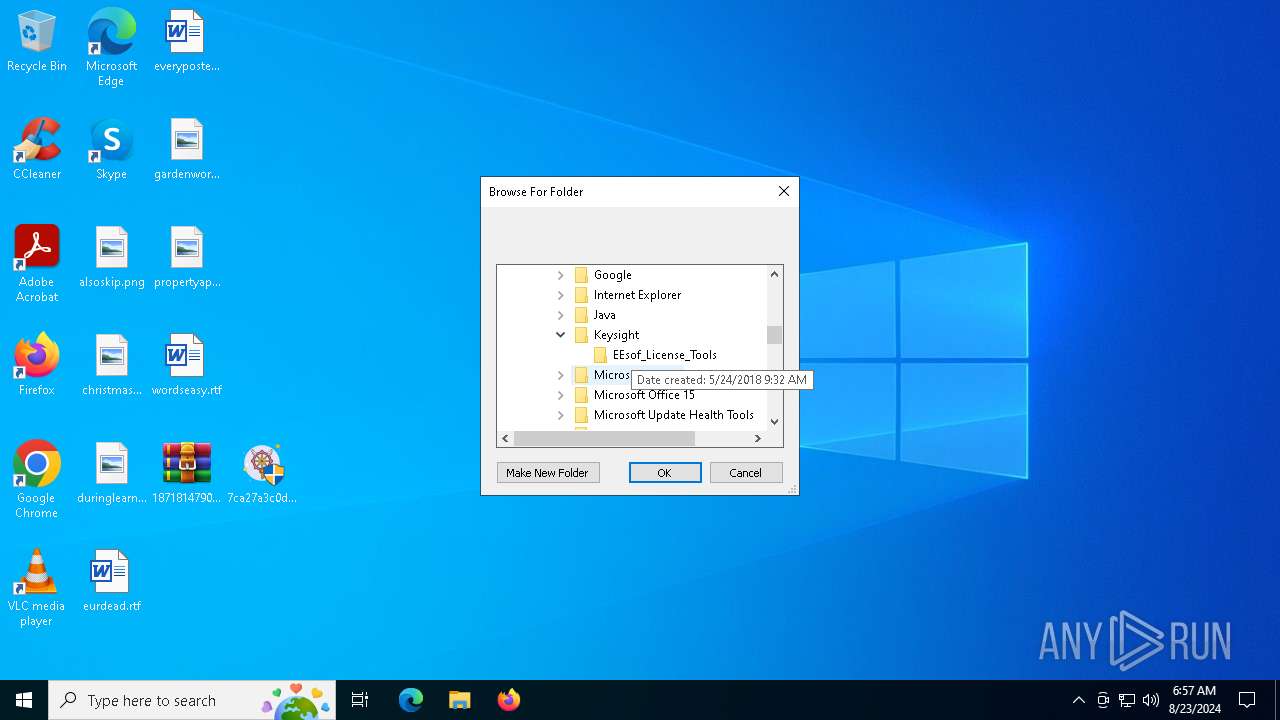Select the EEsof_License_Tools subfolder
1280x720 pixels.
click(x=664, y=355)
